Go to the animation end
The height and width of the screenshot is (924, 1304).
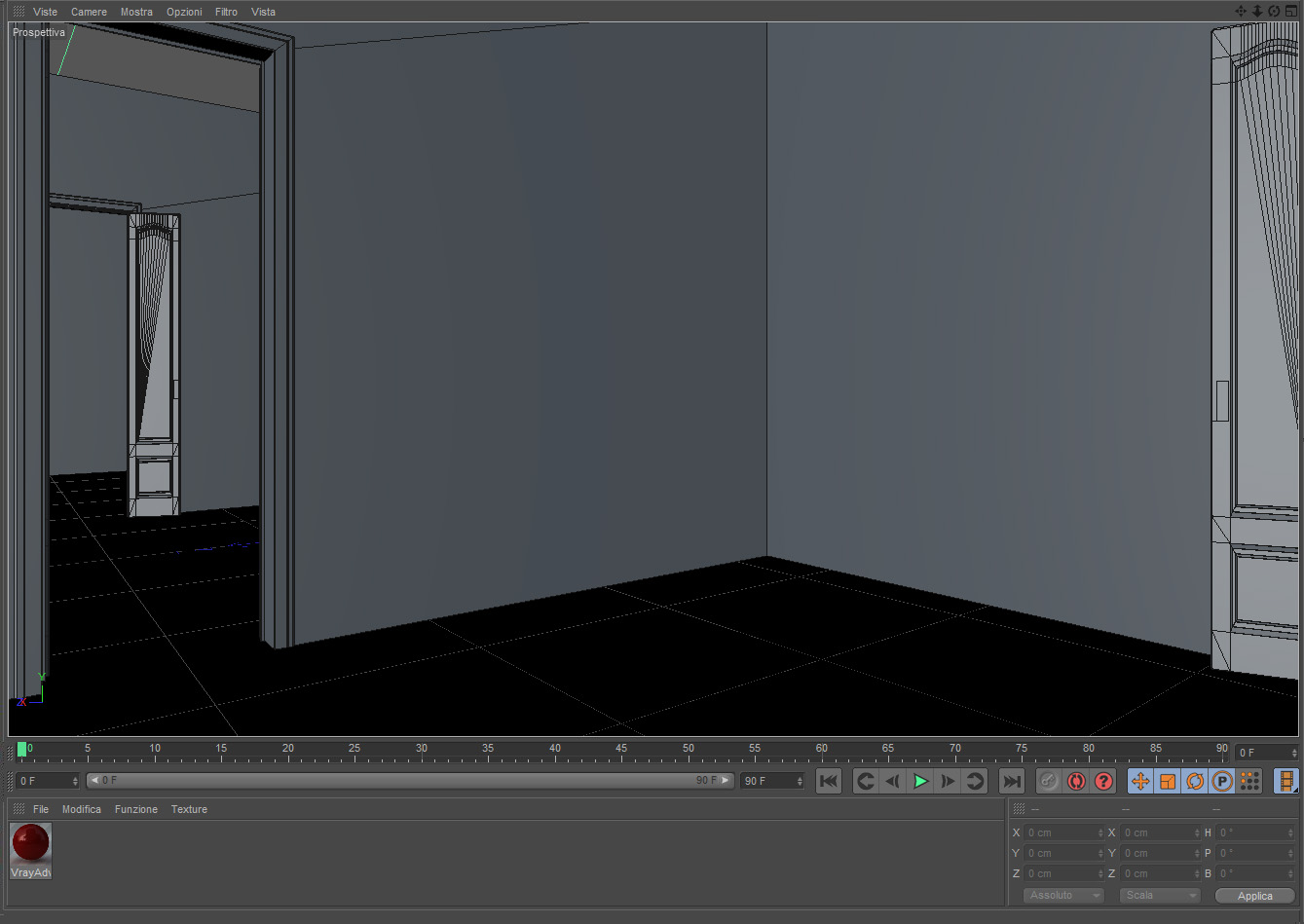(x=1012, y=781)
